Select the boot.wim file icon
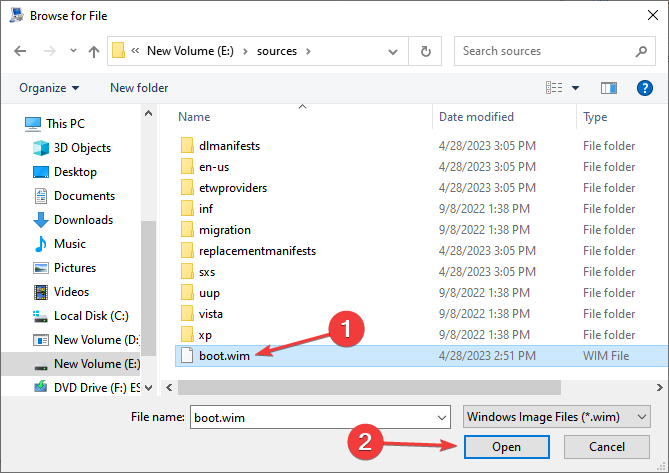This screenshot has height=473, width=669. point(187,356)
